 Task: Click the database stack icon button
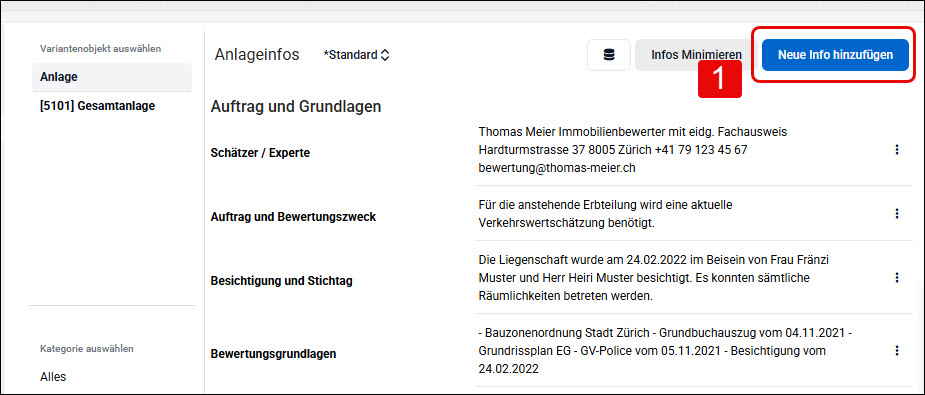coord(609,55)
